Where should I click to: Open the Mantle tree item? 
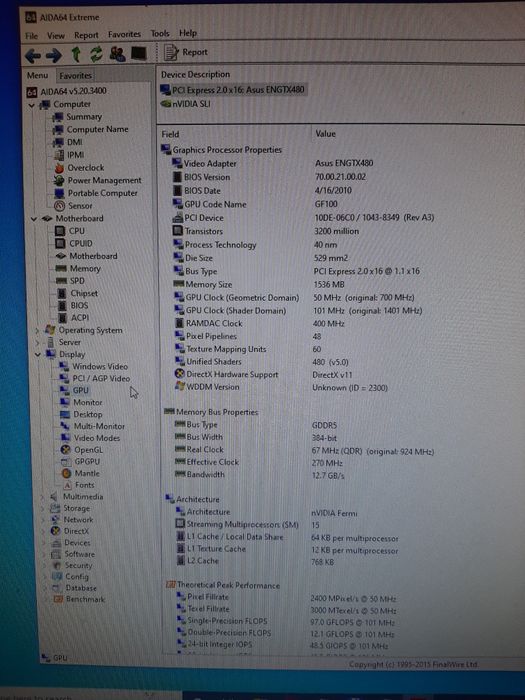pos(81,474)
